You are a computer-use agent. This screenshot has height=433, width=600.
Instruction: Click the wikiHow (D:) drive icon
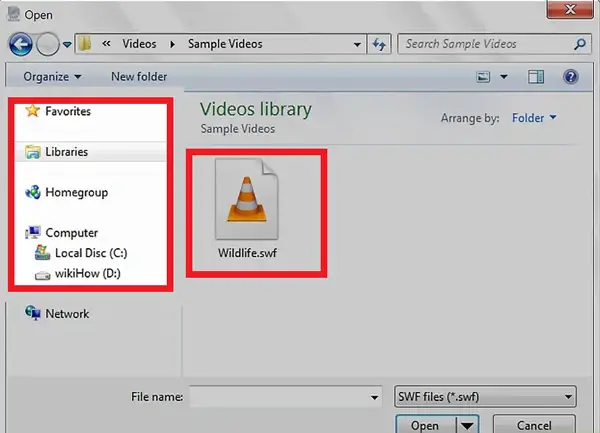coord(42,275)
